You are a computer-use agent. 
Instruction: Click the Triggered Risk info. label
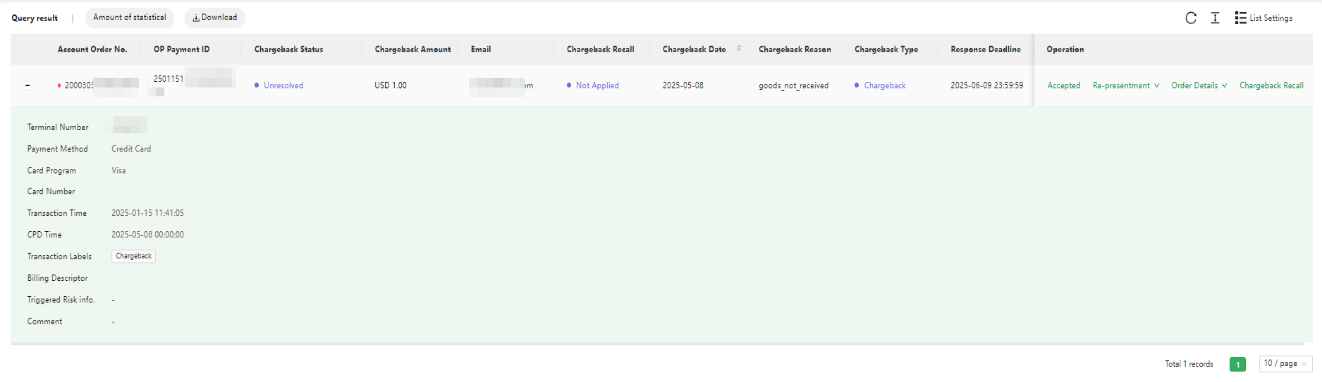[61, 299]
